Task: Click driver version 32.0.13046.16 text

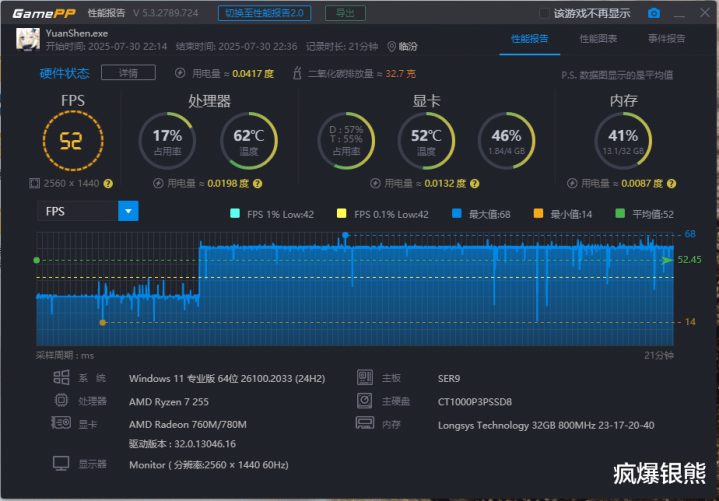Action: pos(183,444)
